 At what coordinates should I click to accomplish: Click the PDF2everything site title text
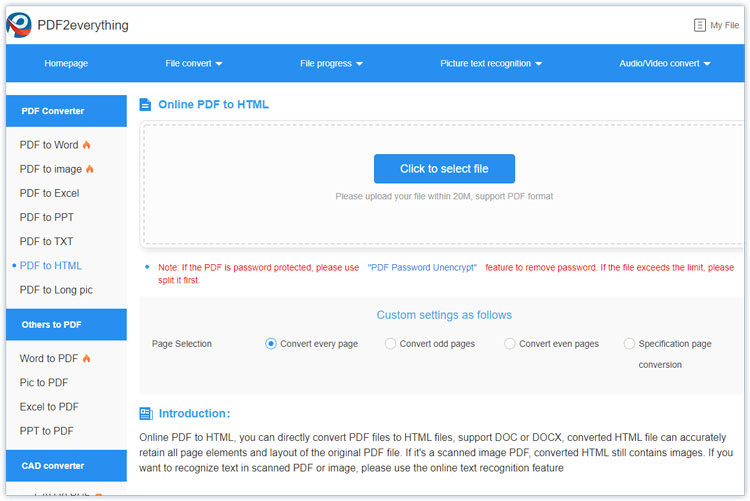(x=83, y=25)
